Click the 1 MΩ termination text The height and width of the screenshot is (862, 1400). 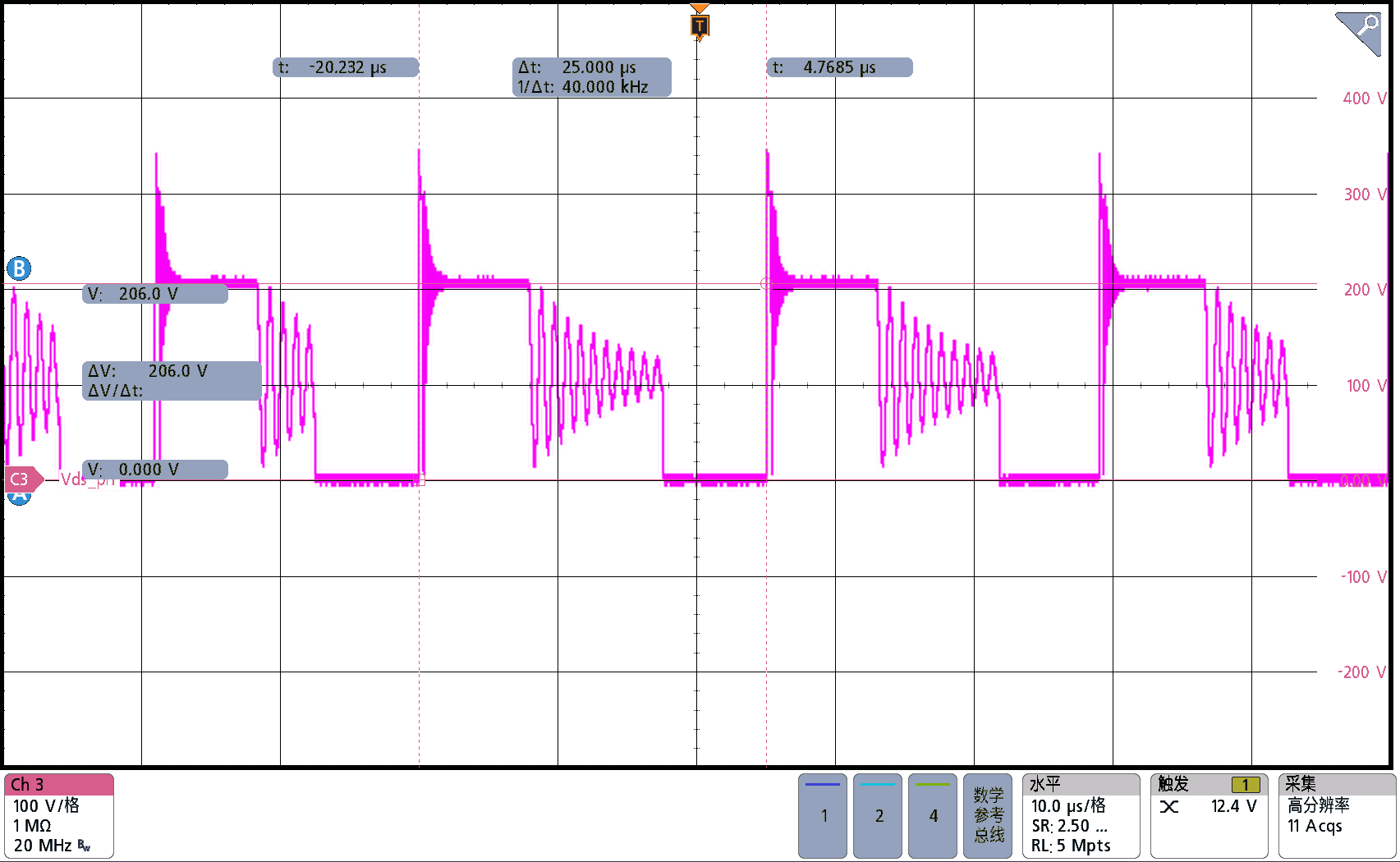tap(31, 826)
